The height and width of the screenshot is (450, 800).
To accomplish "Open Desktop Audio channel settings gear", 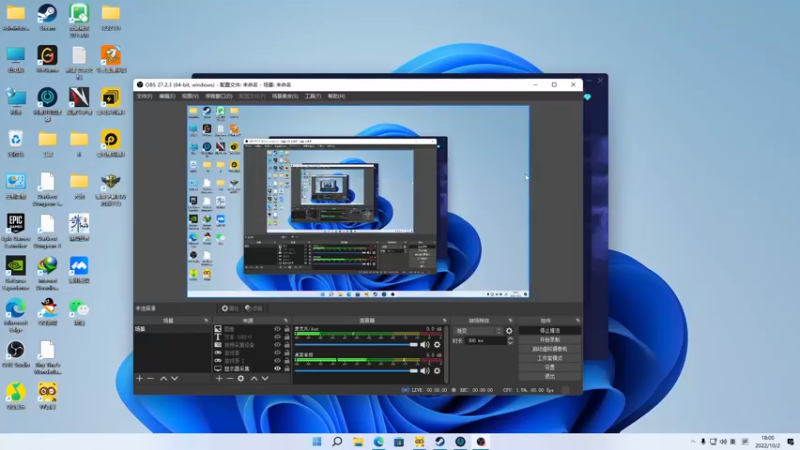I will click(437, 371).
